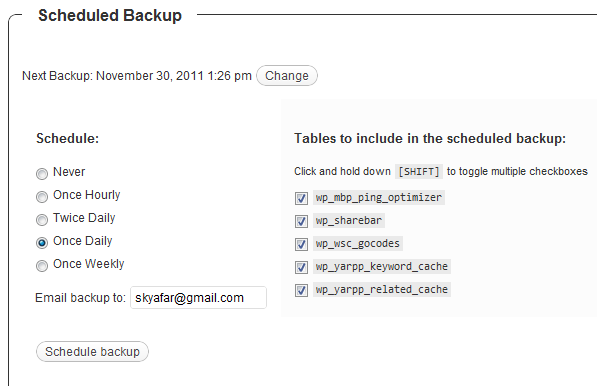597x386 pixels.
Task: Click the selected Once Daily radio button
Action: [42, 242]
